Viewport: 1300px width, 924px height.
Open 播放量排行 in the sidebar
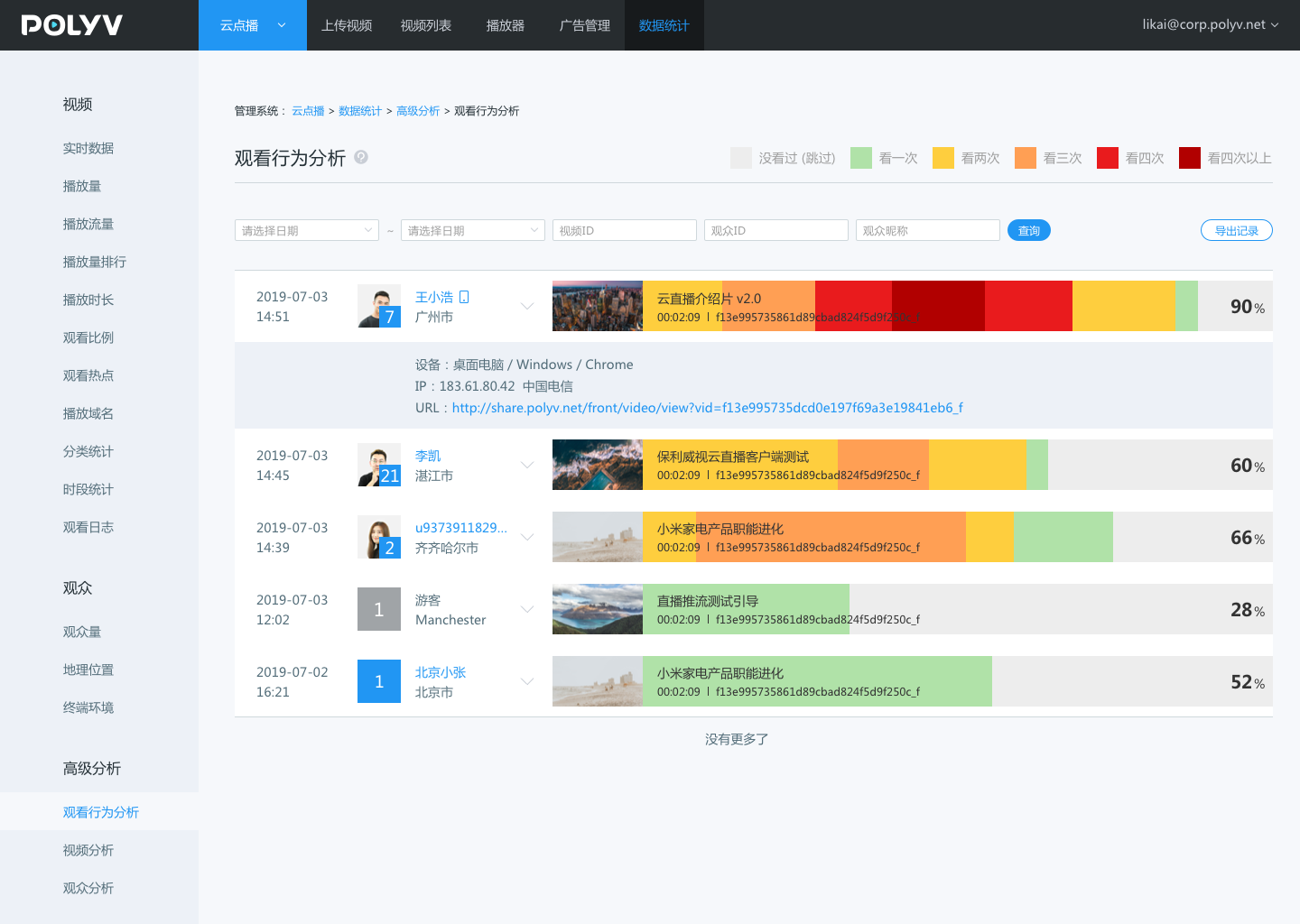[x=95, y=262]
